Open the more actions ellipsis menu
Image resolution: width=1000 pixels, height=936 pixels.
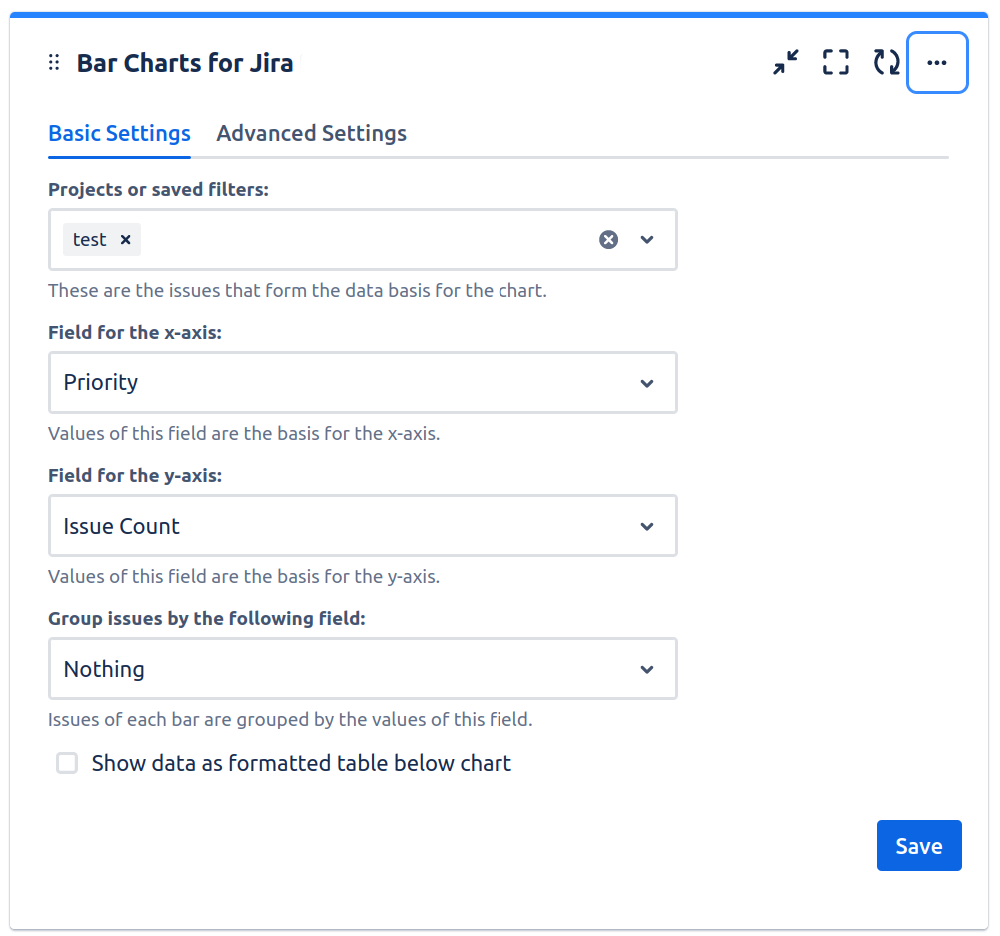[x=937, y=63]
